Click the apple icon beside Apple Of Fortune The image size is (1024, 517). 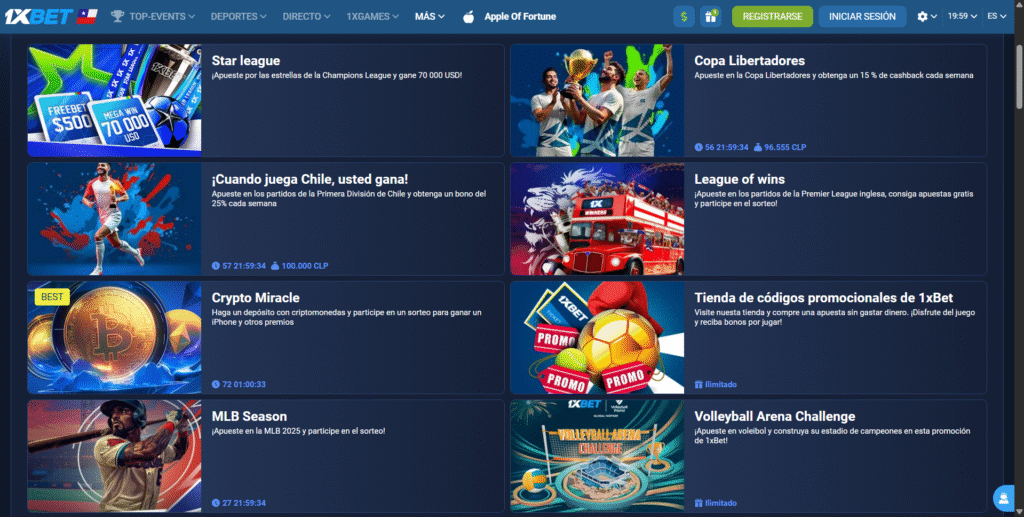coord(468,17)
